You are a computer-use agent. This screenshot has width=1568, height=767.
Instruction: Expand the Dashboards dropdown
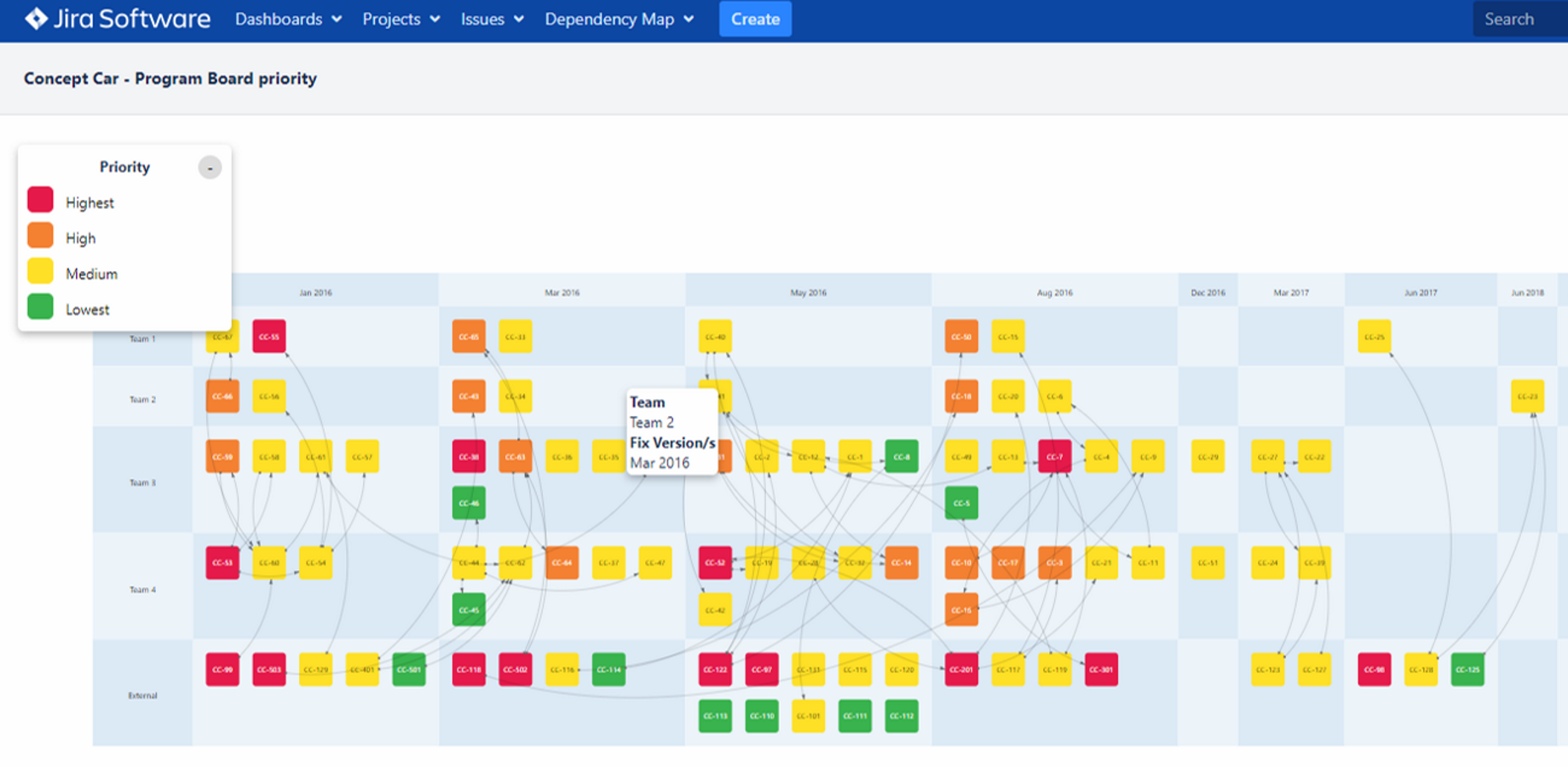(x=287, y=19)
